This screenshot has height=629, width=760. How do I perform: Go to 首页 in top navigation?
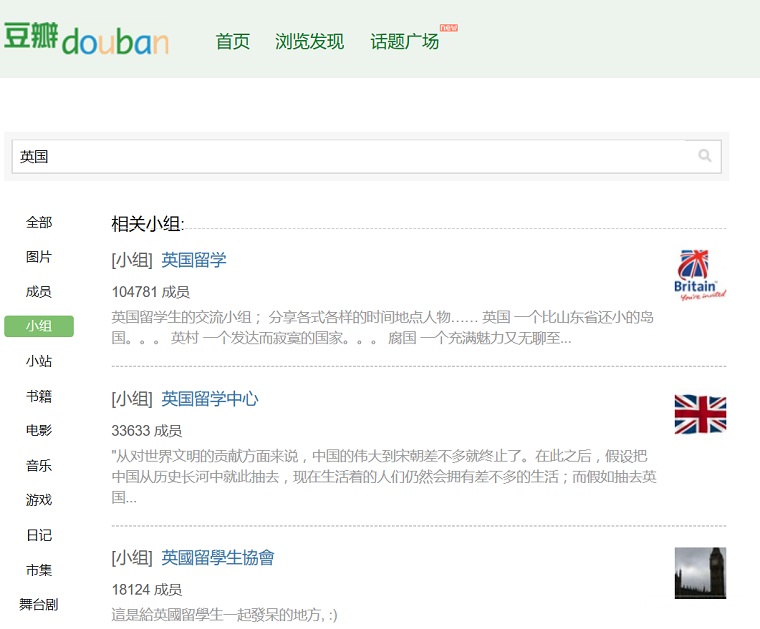tap(233, 41)
